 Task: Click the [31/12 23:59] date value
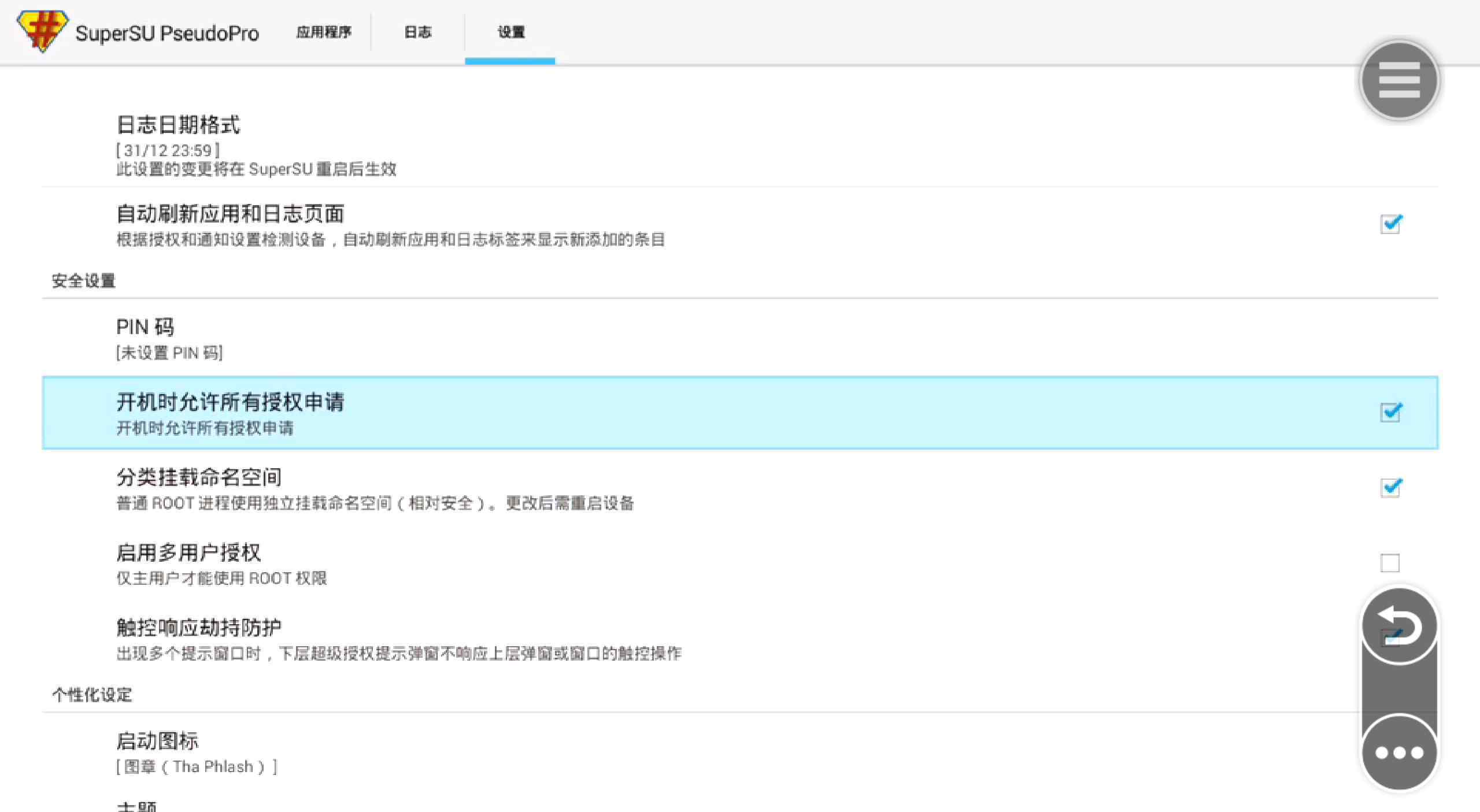coord(168,151)
